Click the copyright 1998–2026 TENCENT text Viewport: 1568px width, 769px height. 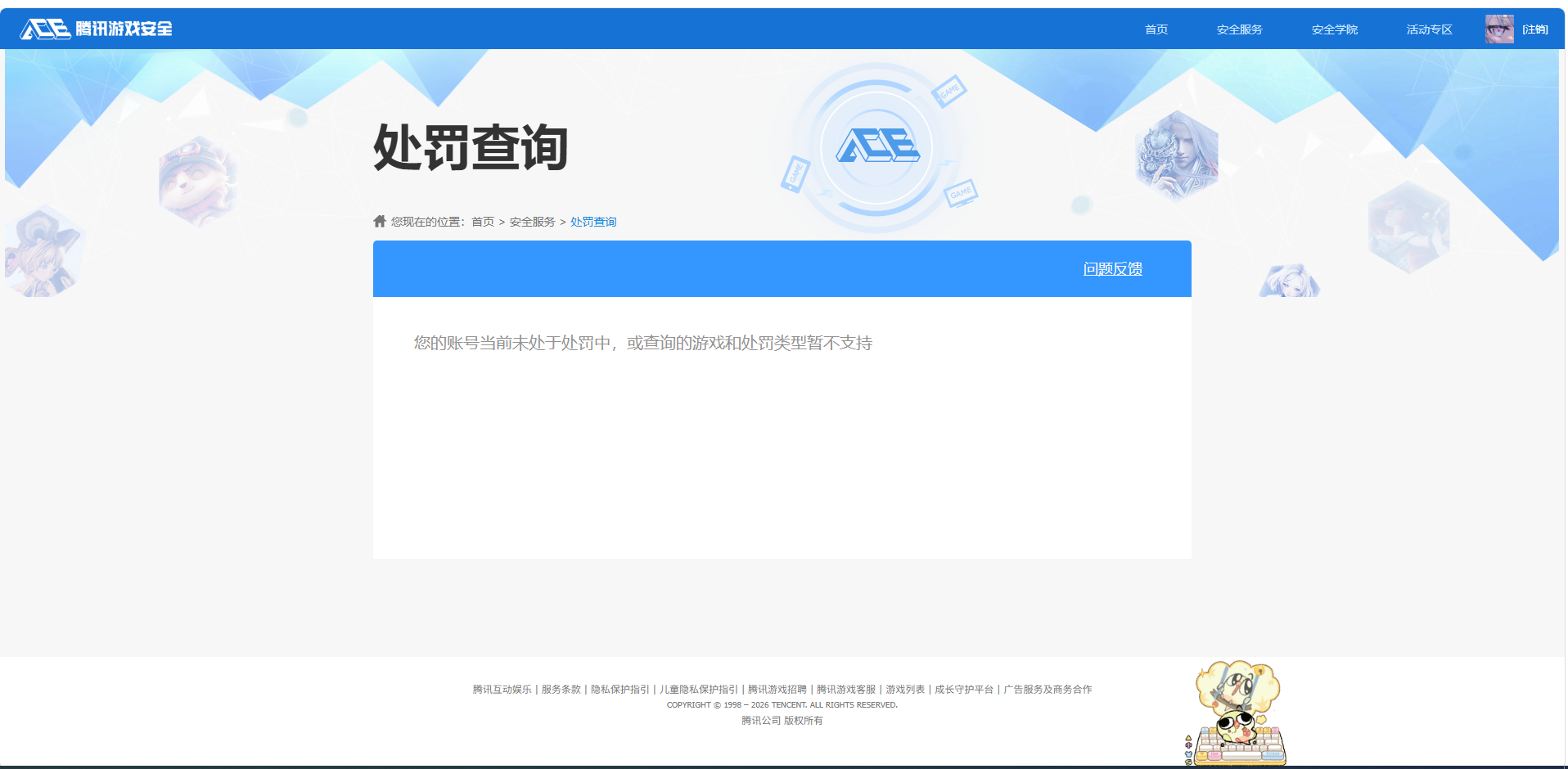pos(782,705)
